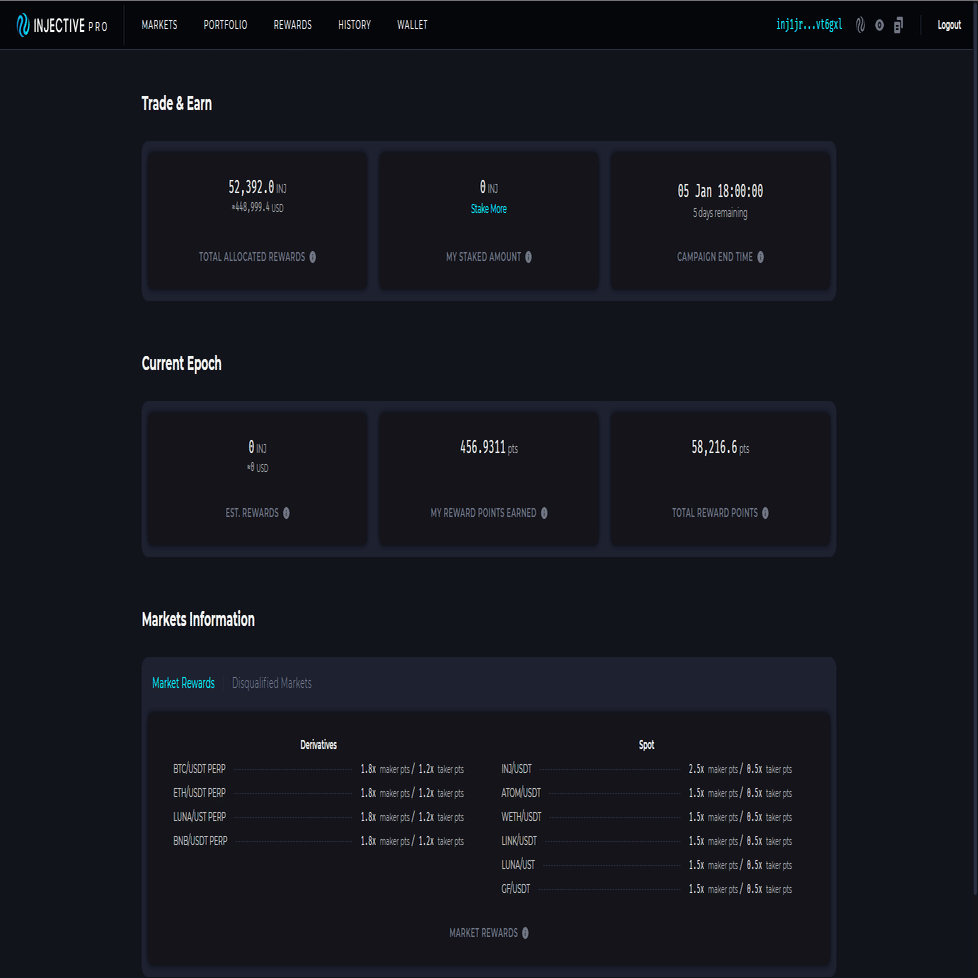Open the Markets menu item
The width and height of the screenshot is (978, 978).
[x=159, y=25]
